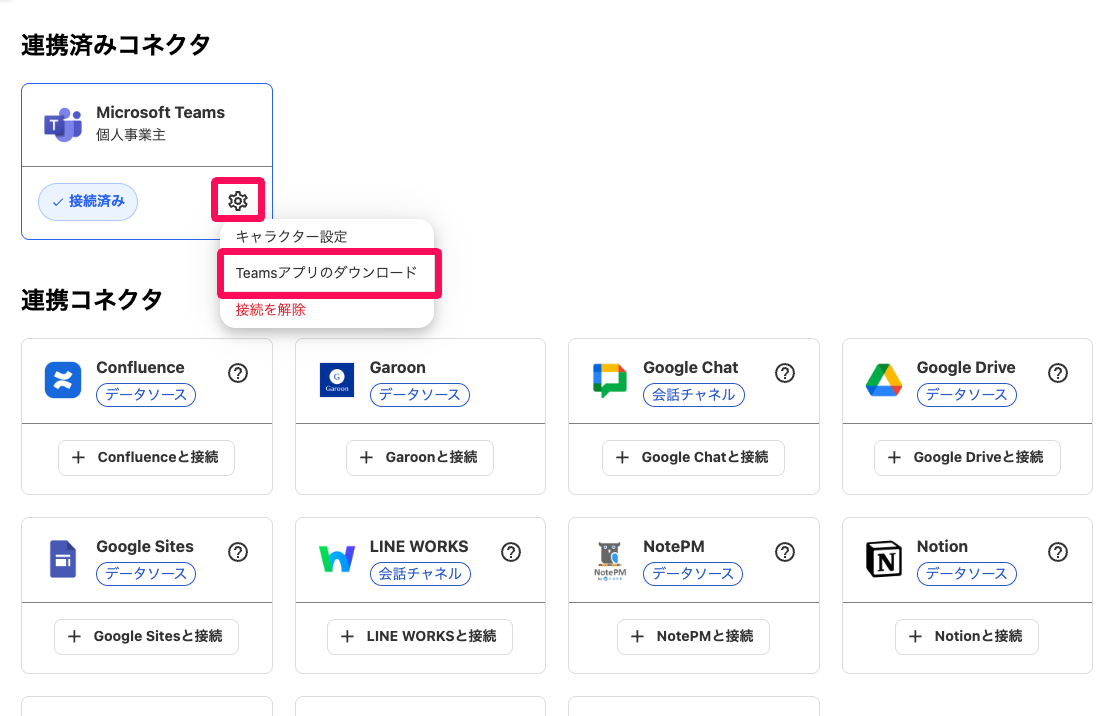The image size is (1115, 716).
Task: Click the Confluenceと接続 button
Action: coord(146,457)
